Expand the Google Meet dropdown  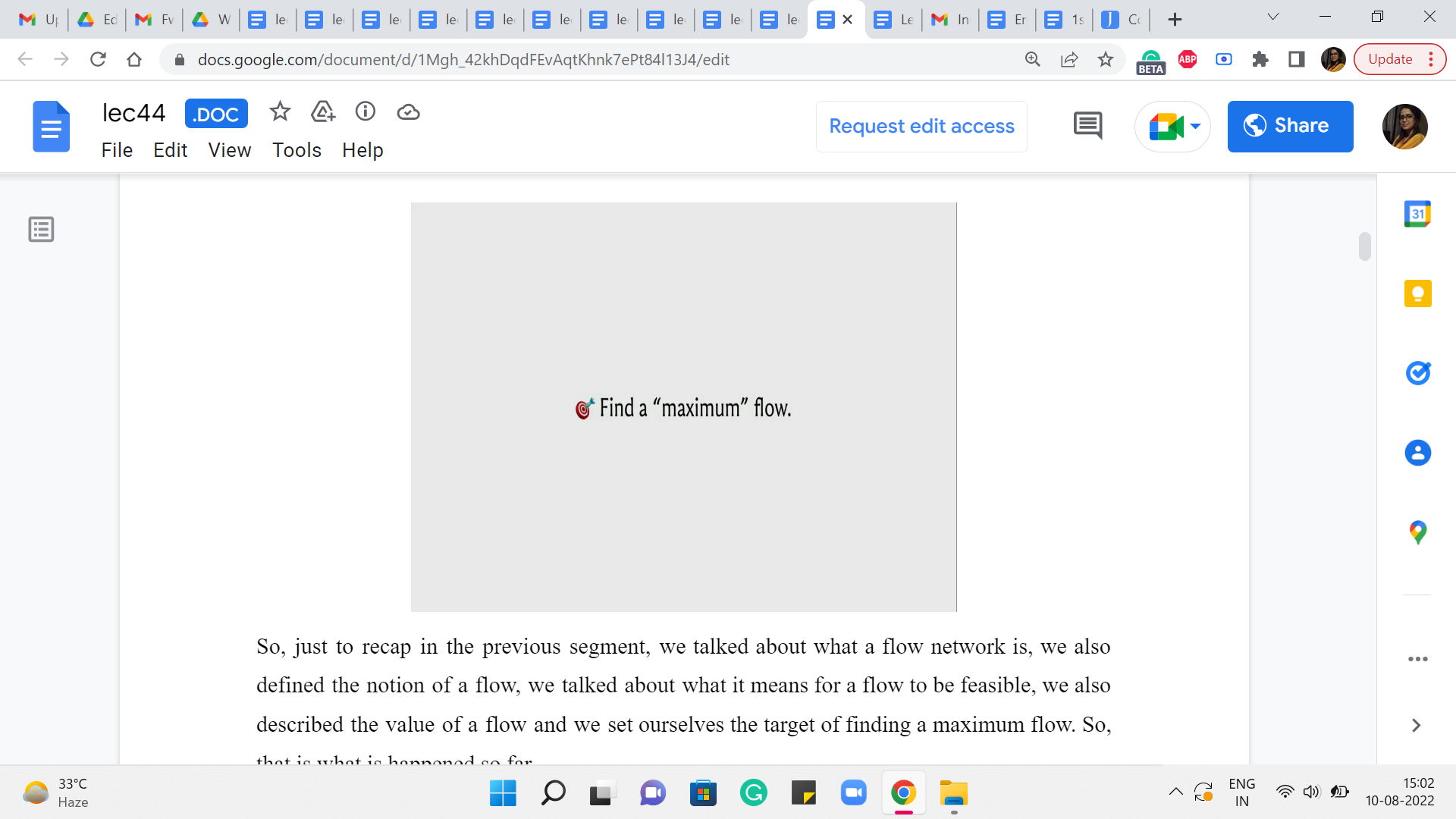point(1196,126)
